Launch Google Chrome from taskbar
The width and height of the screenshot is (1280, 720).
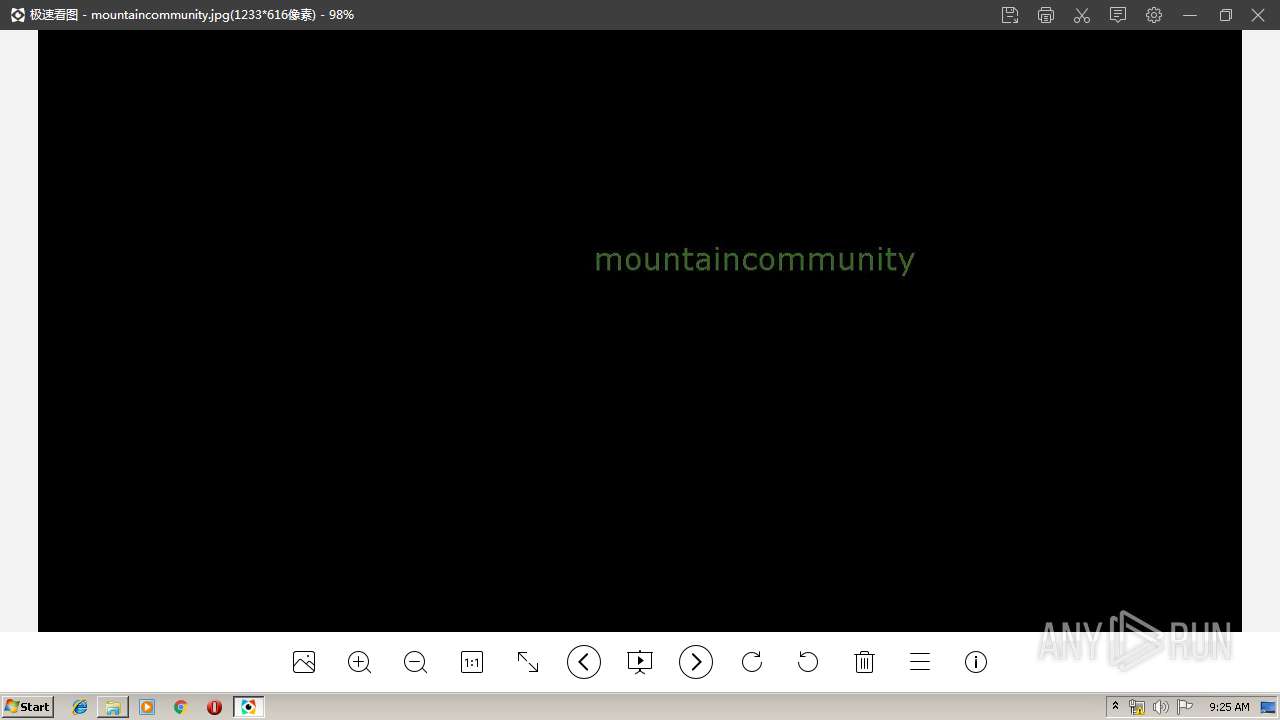click(180, 707)
